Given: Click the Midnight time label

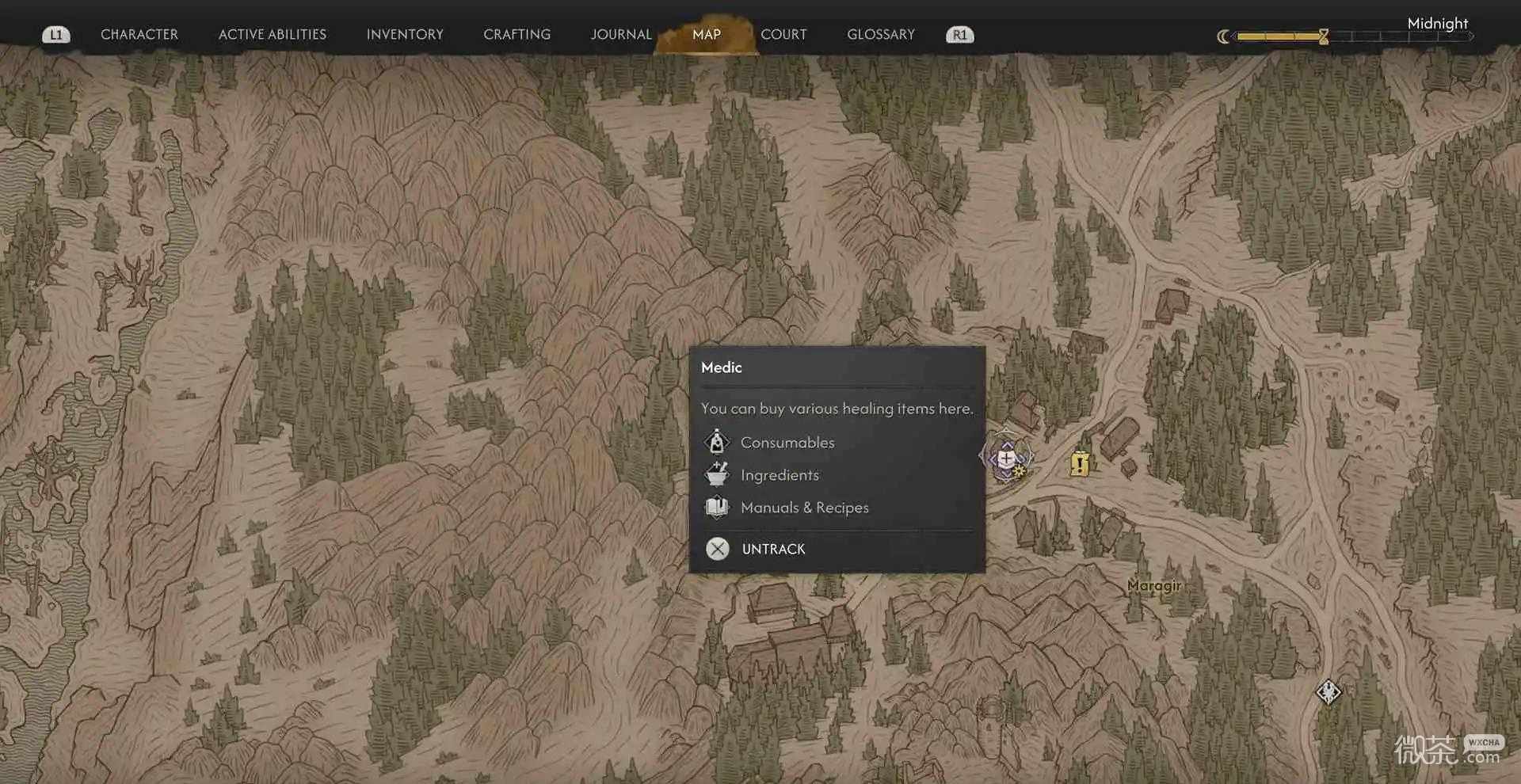Looking at the screenshot, I should coord(1437,23).
